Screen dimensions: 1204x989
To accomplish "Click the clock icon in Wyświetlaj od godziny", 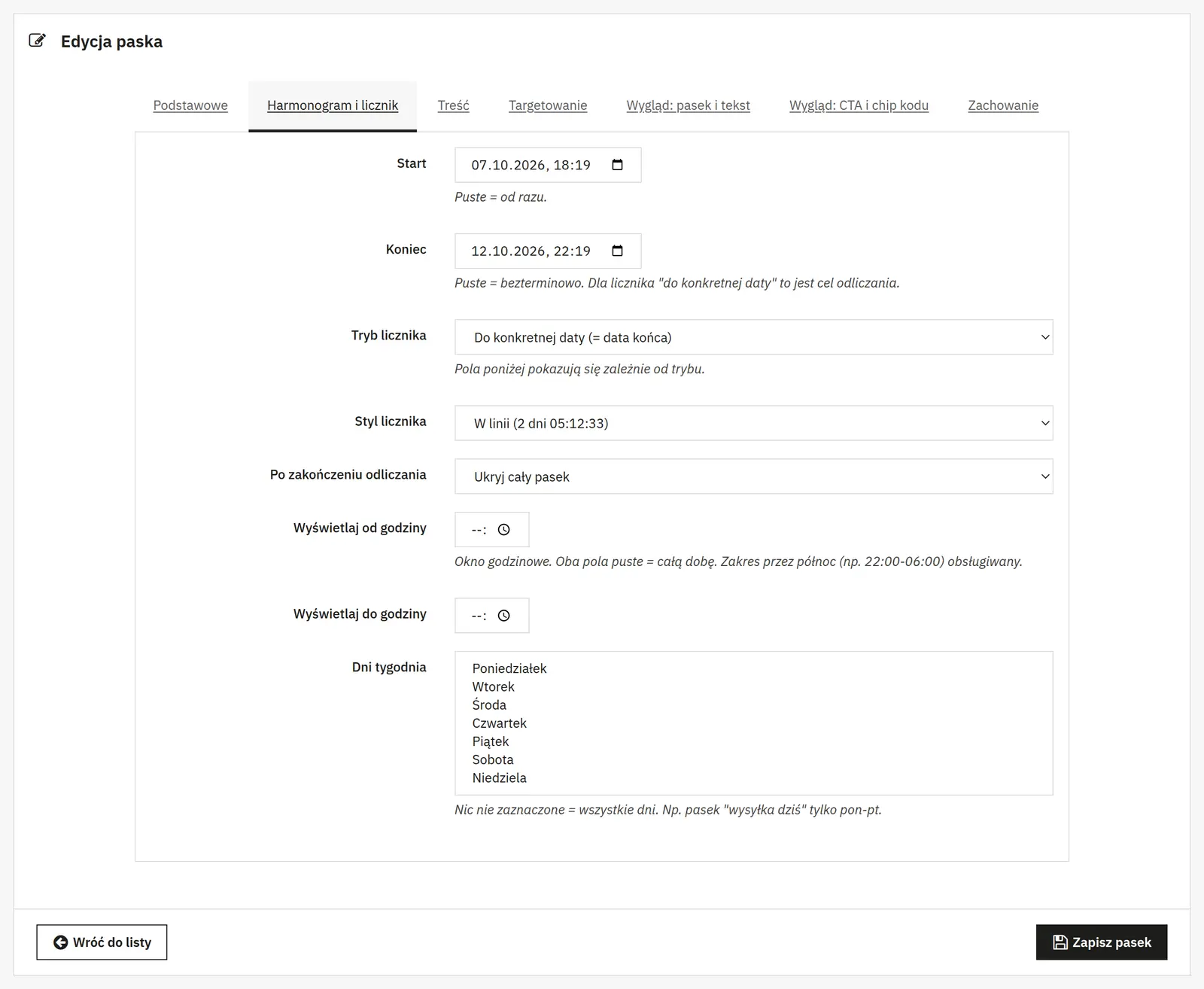I will (x=504, y=530).
